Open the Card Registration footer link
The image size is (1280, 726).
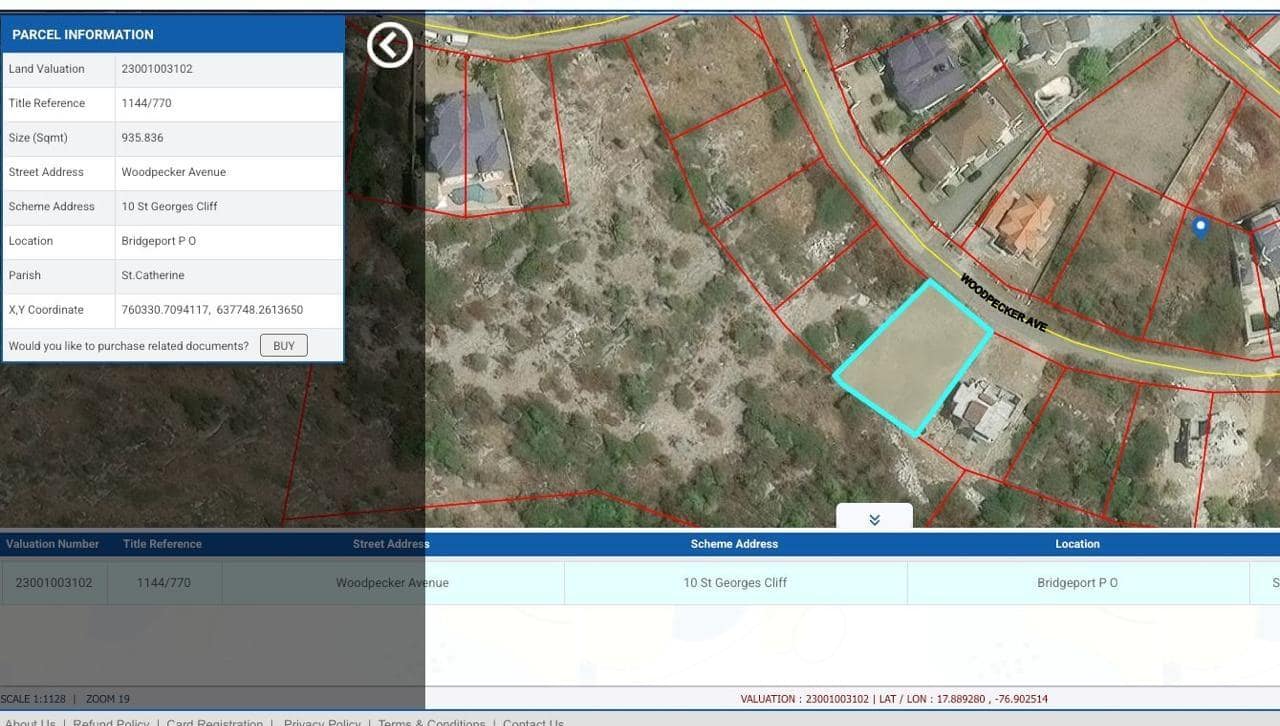click(214, 722)
